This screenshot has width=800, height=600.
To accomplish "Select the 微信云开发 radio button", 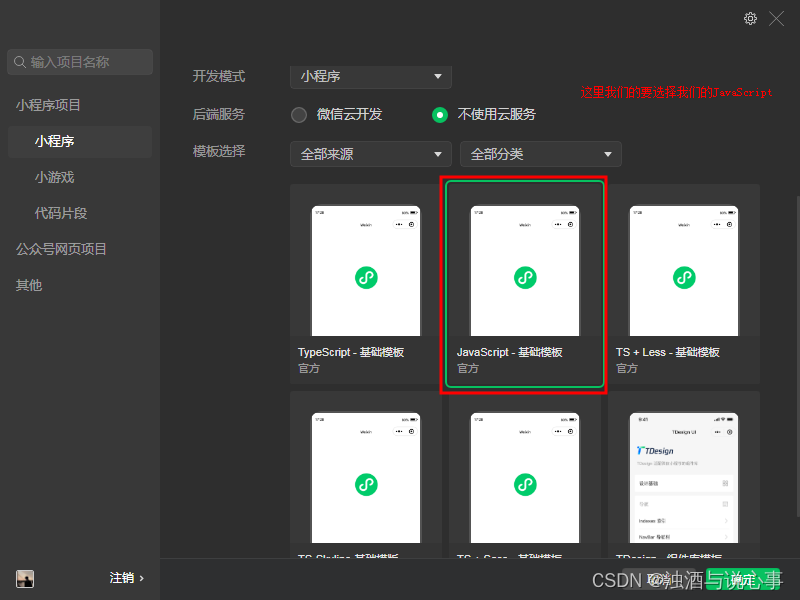I will 299,115.
